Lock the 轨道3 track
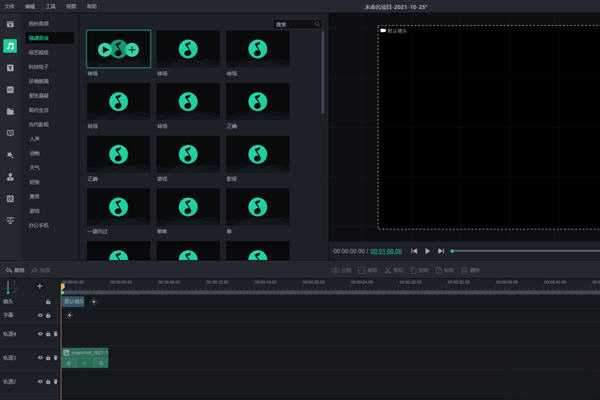 pyautogui.click(x=48, y=357)
